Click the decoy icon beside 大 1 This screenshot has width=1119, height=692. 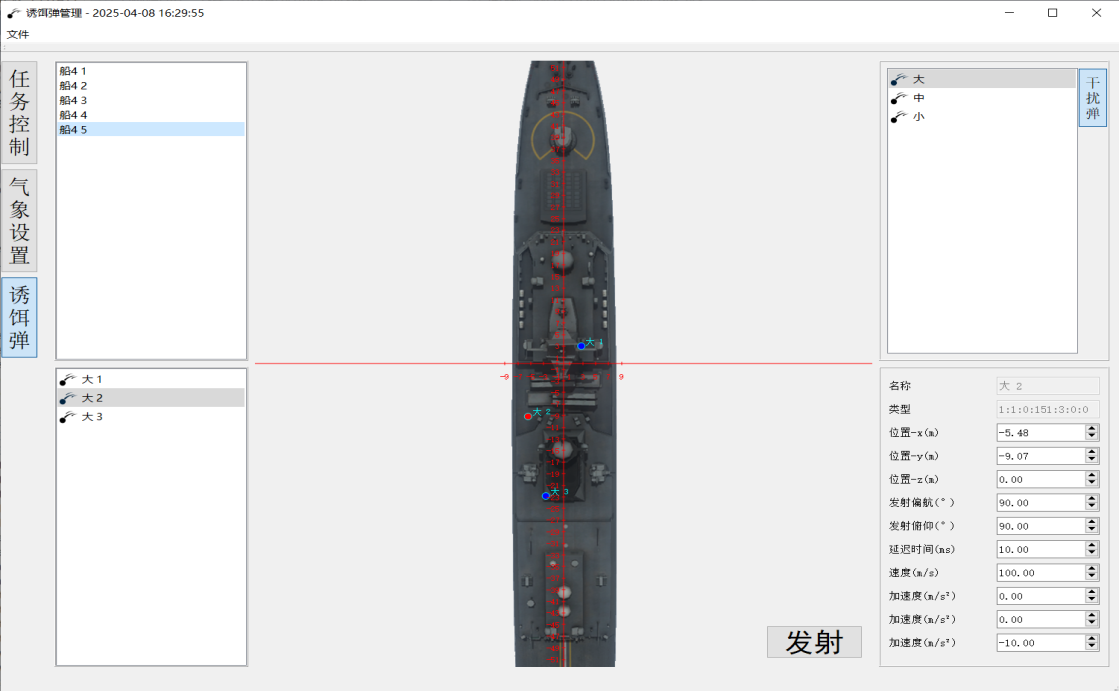pos(67,379)
